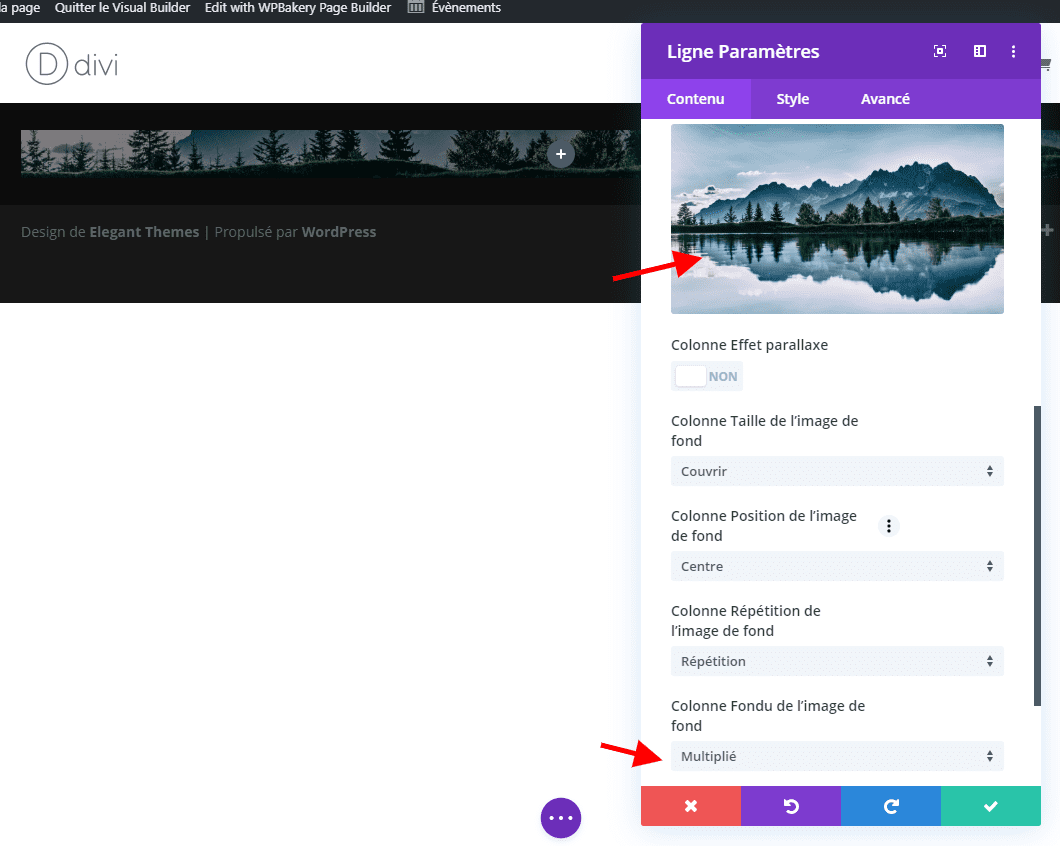The image size is (1060, 846).
Task: Discard changes with the red X button
Action: tap(691, 805)
